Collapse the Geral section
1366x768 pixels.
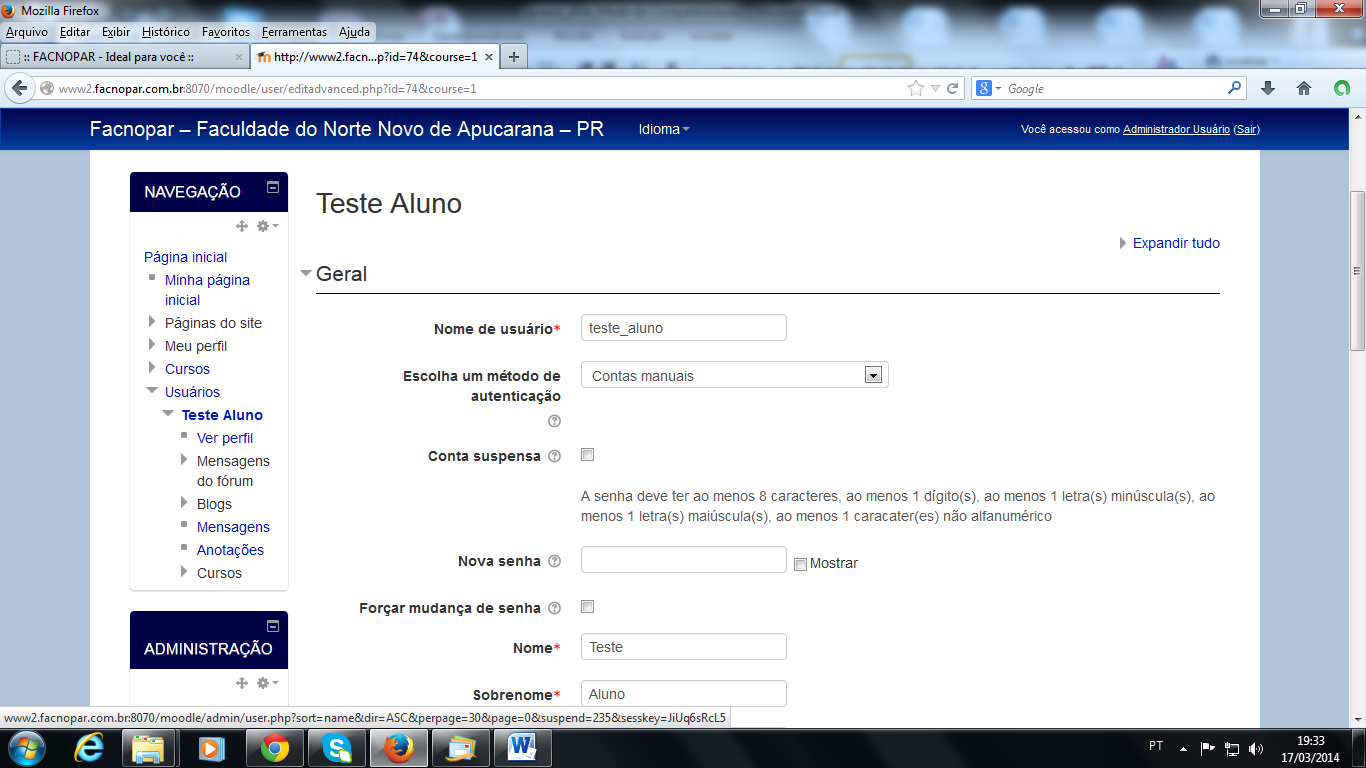[306, 273]
